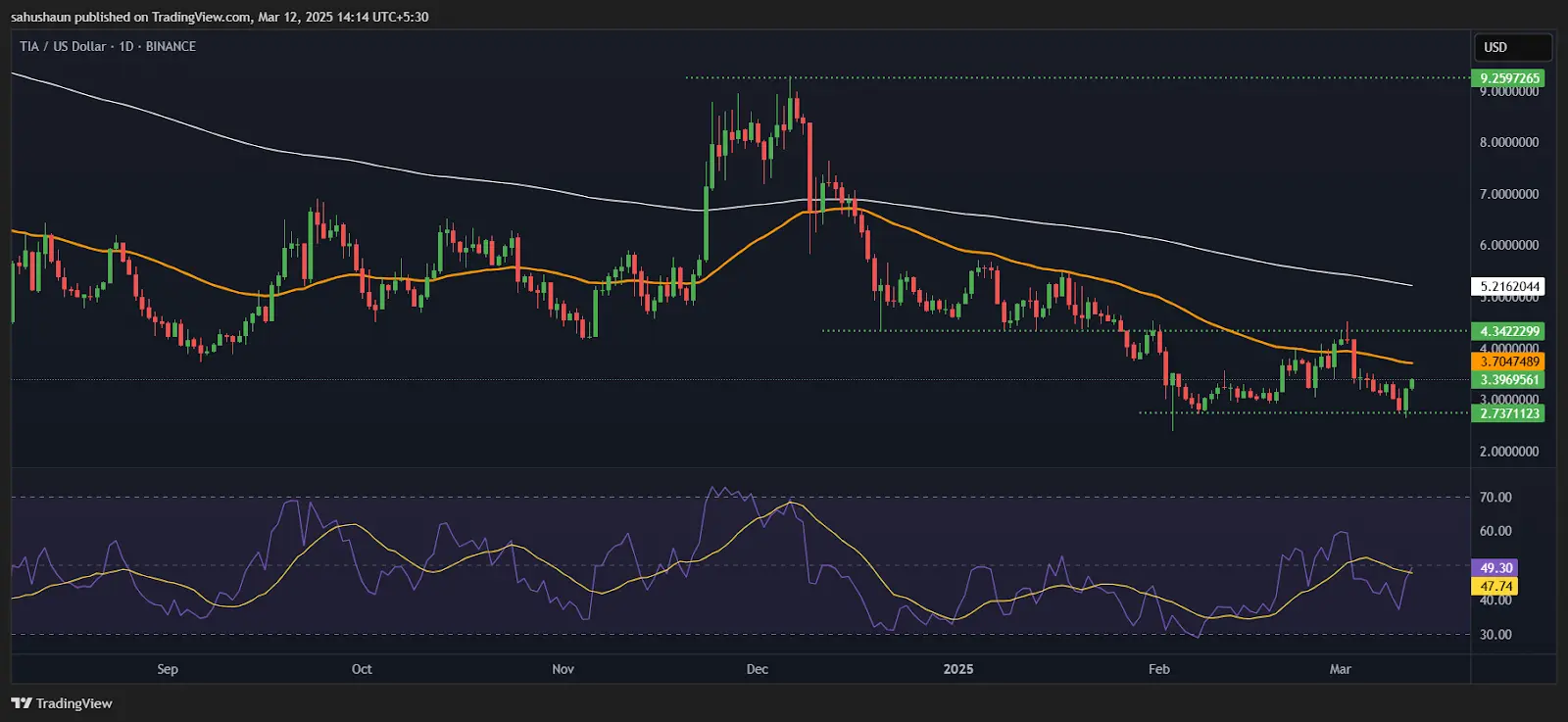Click the 2.0000000 price axis value

click(1509, 452)
